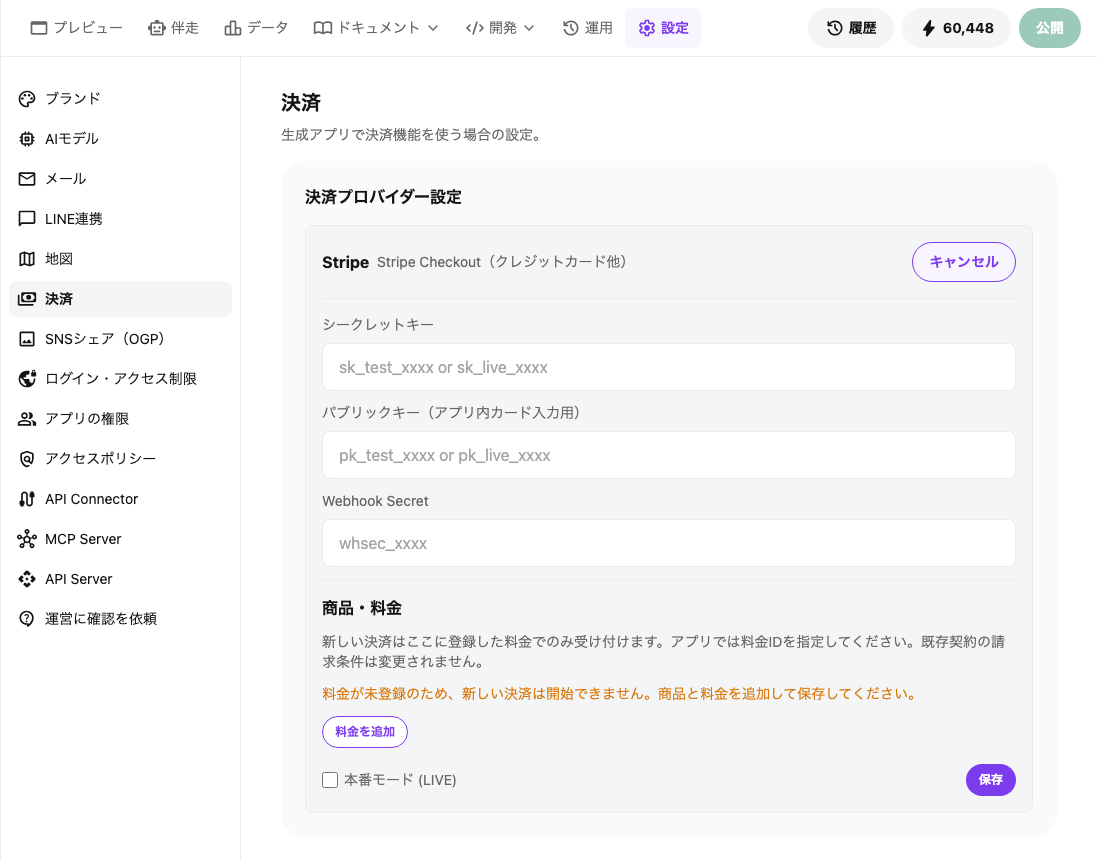Select 運営に確認を依頼 in the sidebar
Viewport: 1097px width, 860px height.
[120, 619]
